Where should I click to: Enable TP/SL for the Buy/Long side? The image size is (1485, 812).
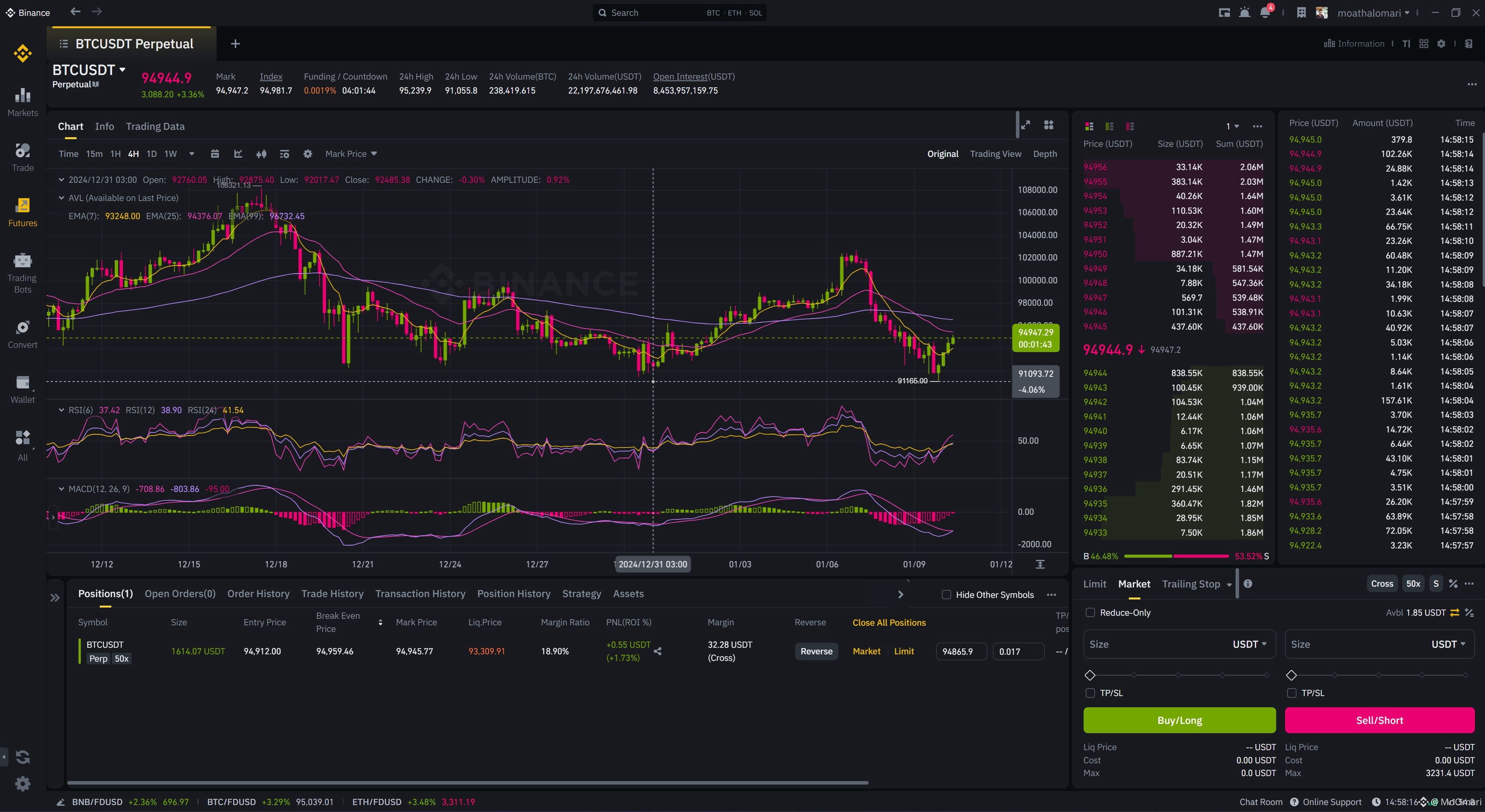coord(1090,693)
